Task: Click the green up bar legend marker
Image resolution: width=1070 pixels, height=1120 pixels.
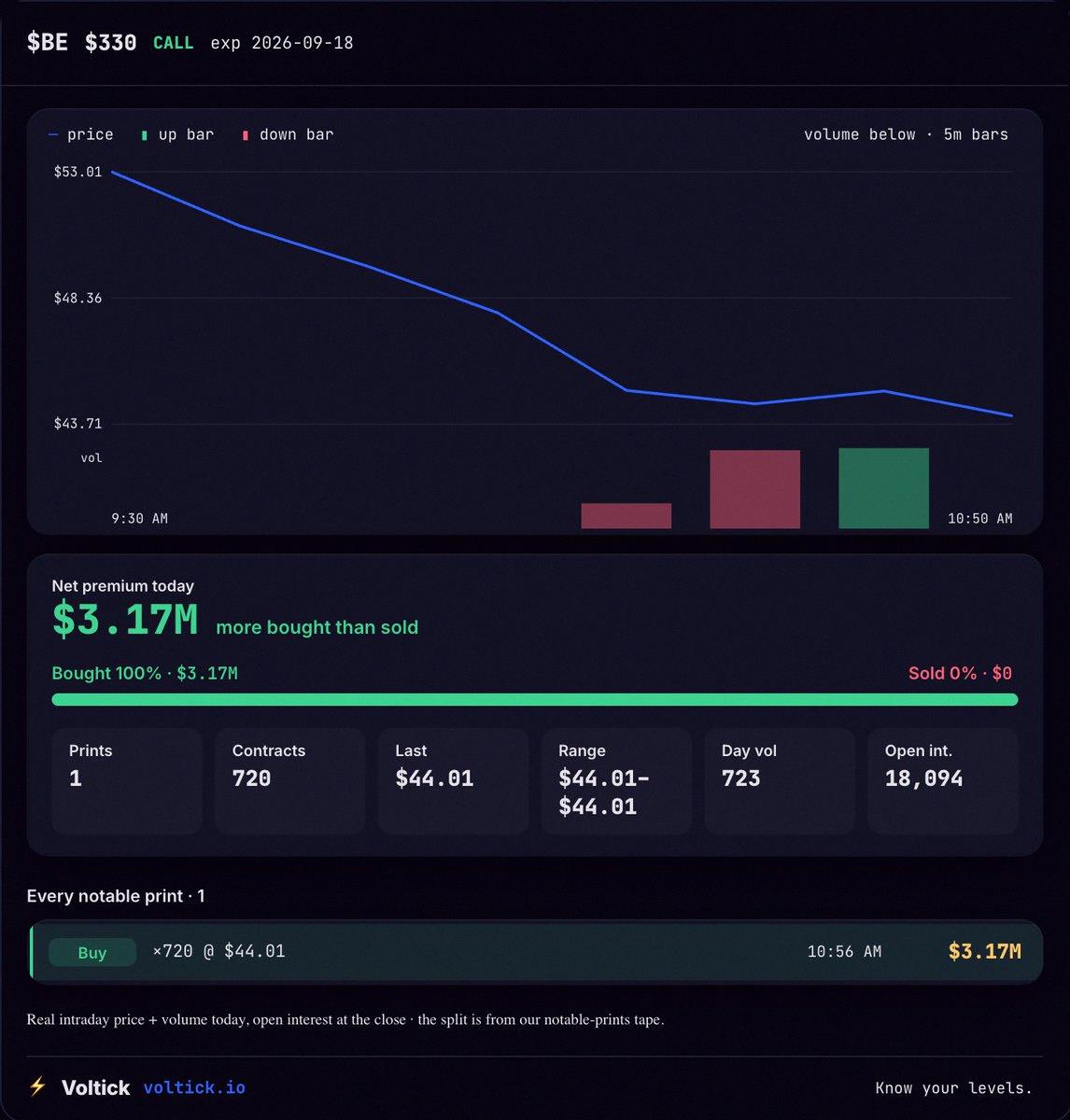Action: click(x=144, y=135)
